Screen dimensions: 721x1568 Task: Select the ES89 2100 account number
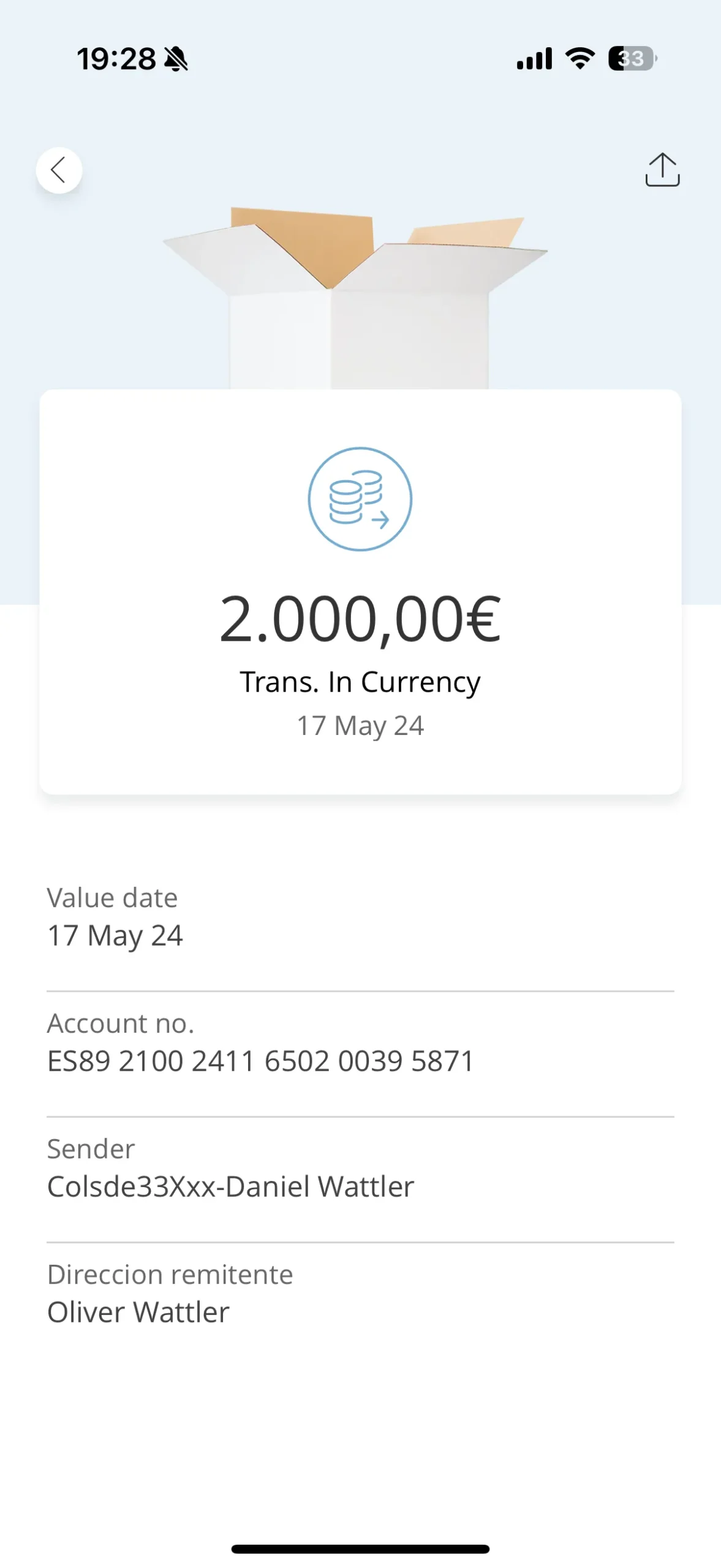click(261, 1061)
